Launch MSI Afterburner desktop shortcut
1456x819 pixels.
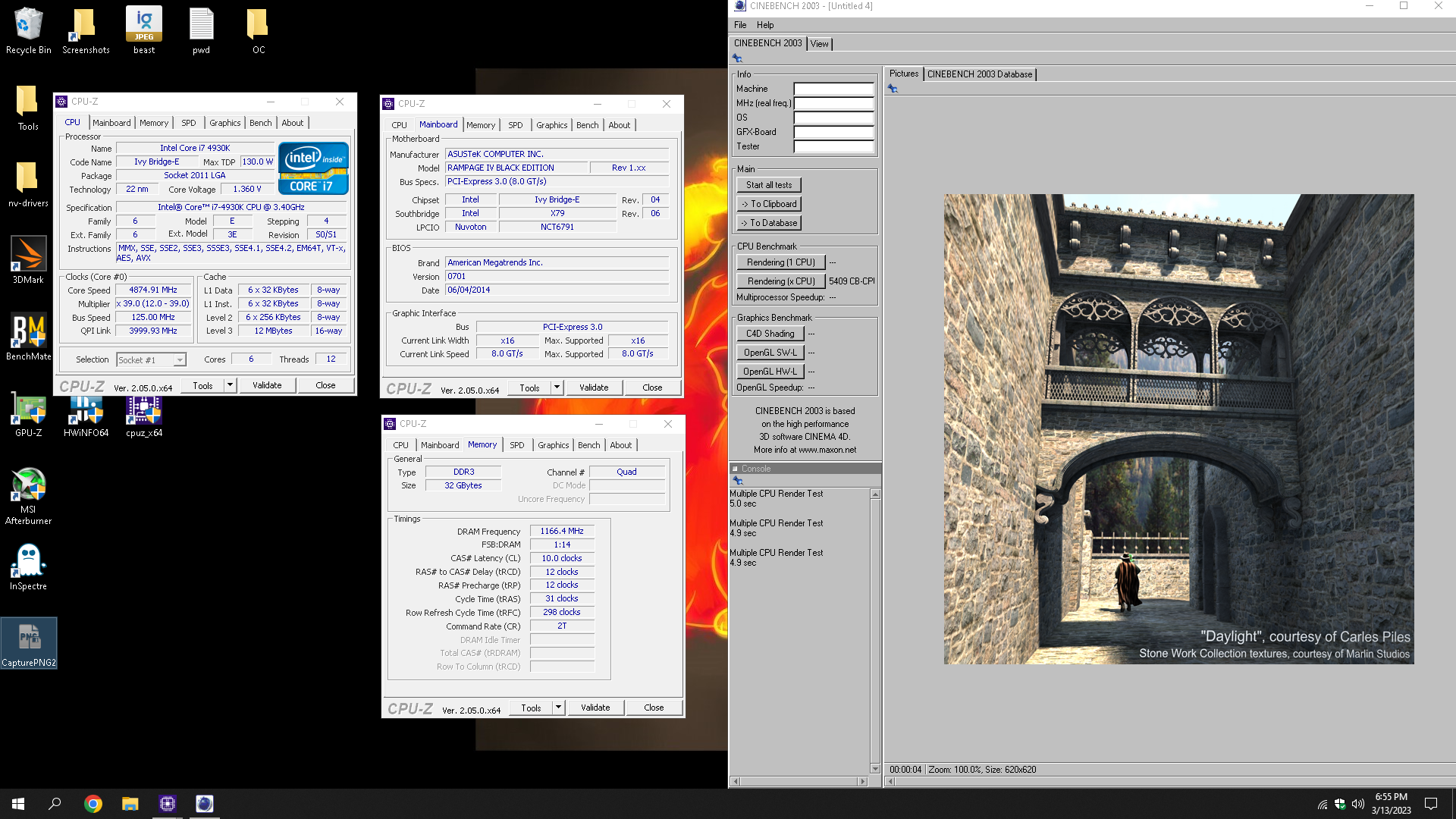tap(28, 496)
